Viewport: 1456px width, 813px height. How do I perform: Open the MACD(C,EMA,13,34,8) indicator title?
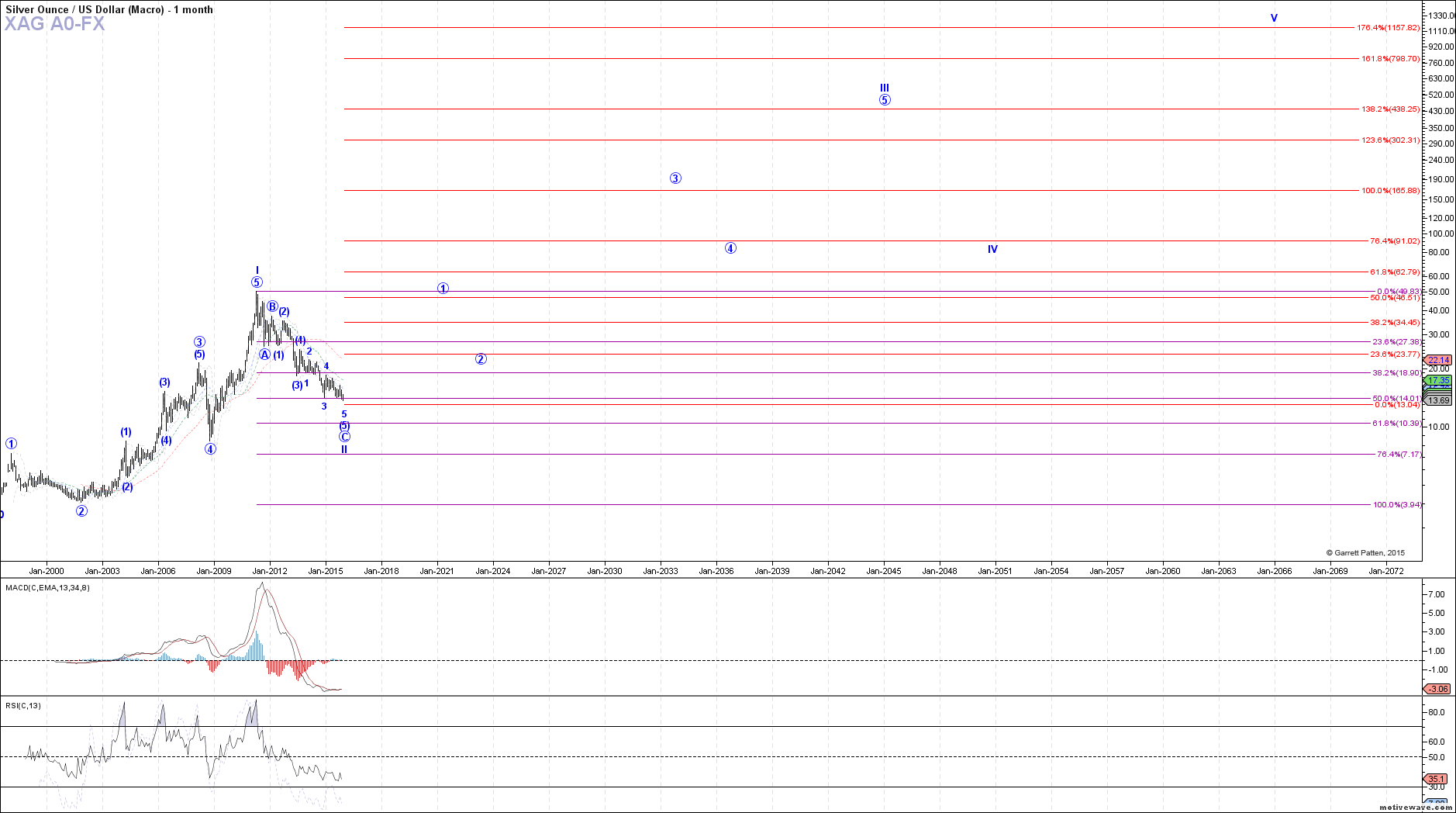coord(47,587)
